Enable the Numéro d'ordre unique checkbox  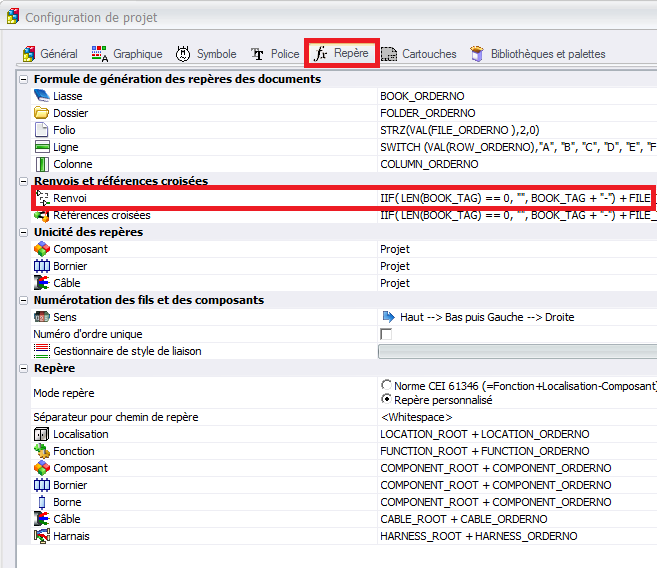click(x=386, y=334)
